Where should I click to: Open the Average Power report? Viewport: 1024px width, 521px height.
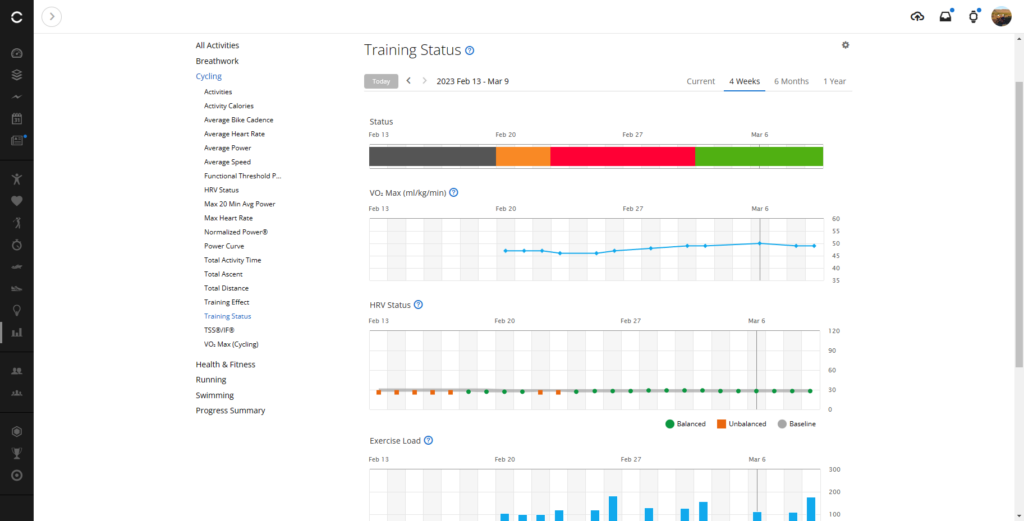227,148
